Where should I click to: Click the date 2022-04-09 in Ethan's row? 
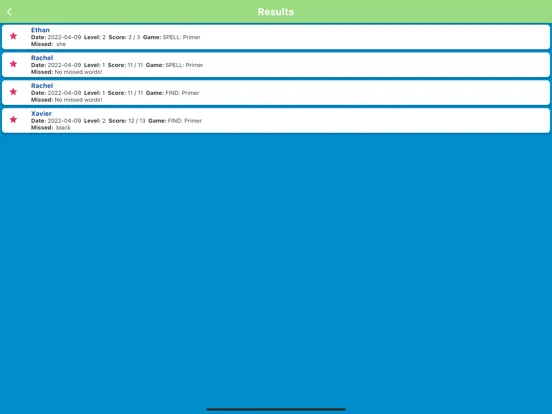pos(64,37)
